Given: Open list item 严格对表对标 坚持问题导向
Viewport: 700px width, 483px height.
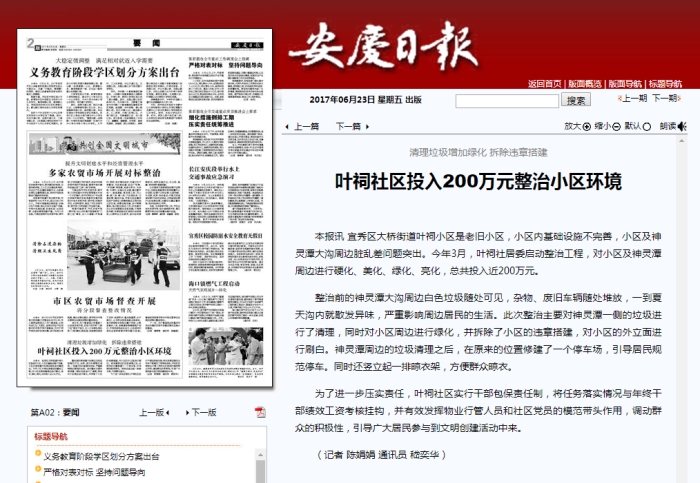Looking at the screenshot, I should pyautogui.click(x=94, y=472).
